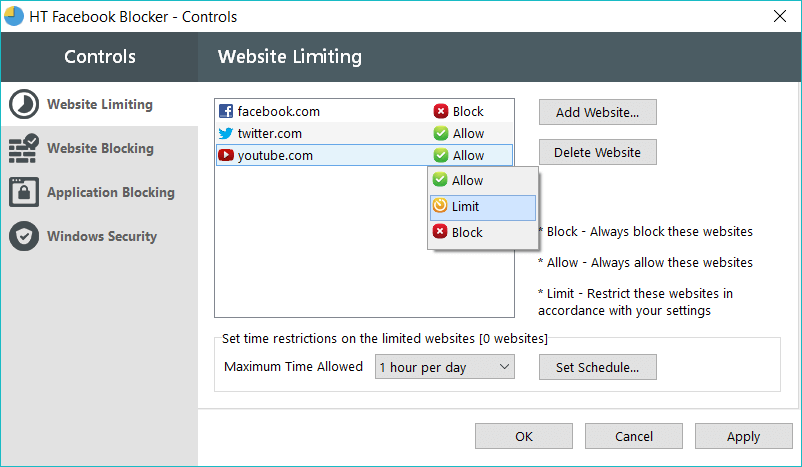Choose Block from the status popup menu

point(483,232)
